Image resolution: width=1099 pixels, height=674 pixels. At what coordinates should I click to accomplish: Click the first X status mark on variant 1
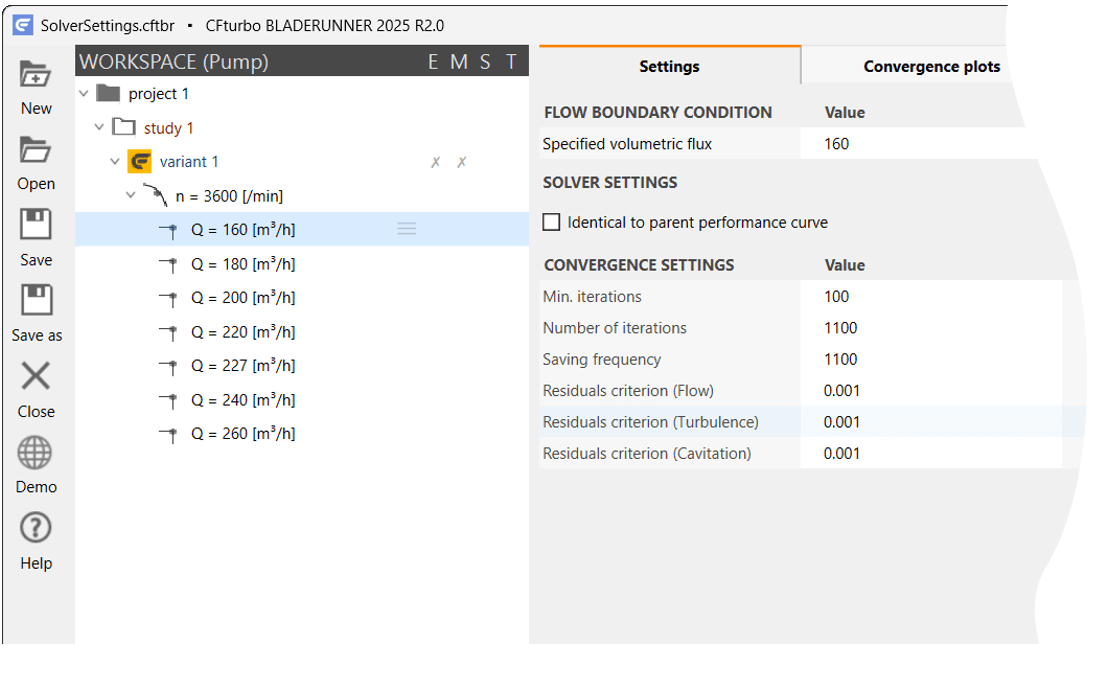[x=435, y=163]
